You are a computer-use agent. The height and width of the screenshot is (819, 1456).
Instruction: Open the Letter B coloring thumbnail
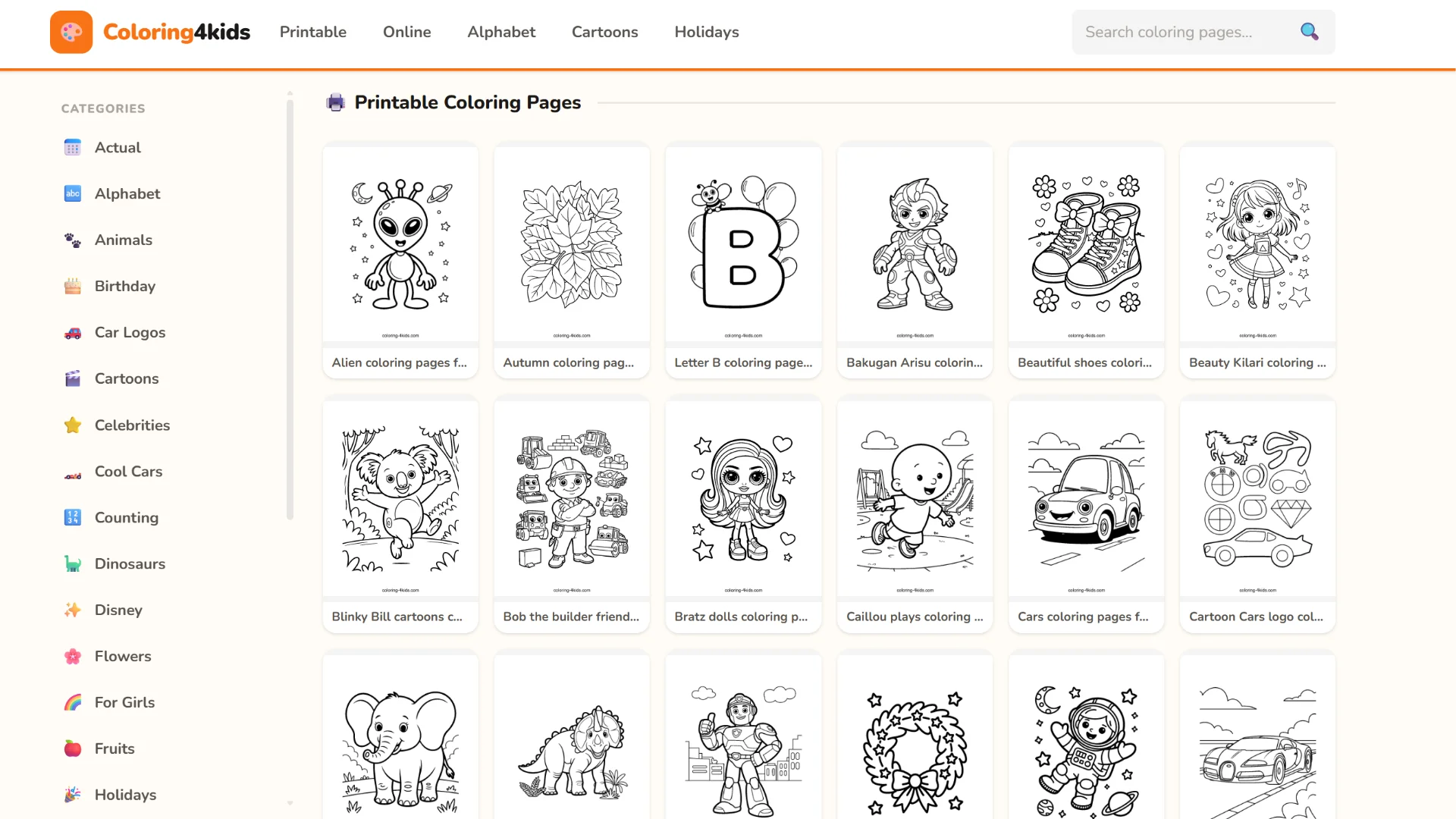tap(743, 244)
